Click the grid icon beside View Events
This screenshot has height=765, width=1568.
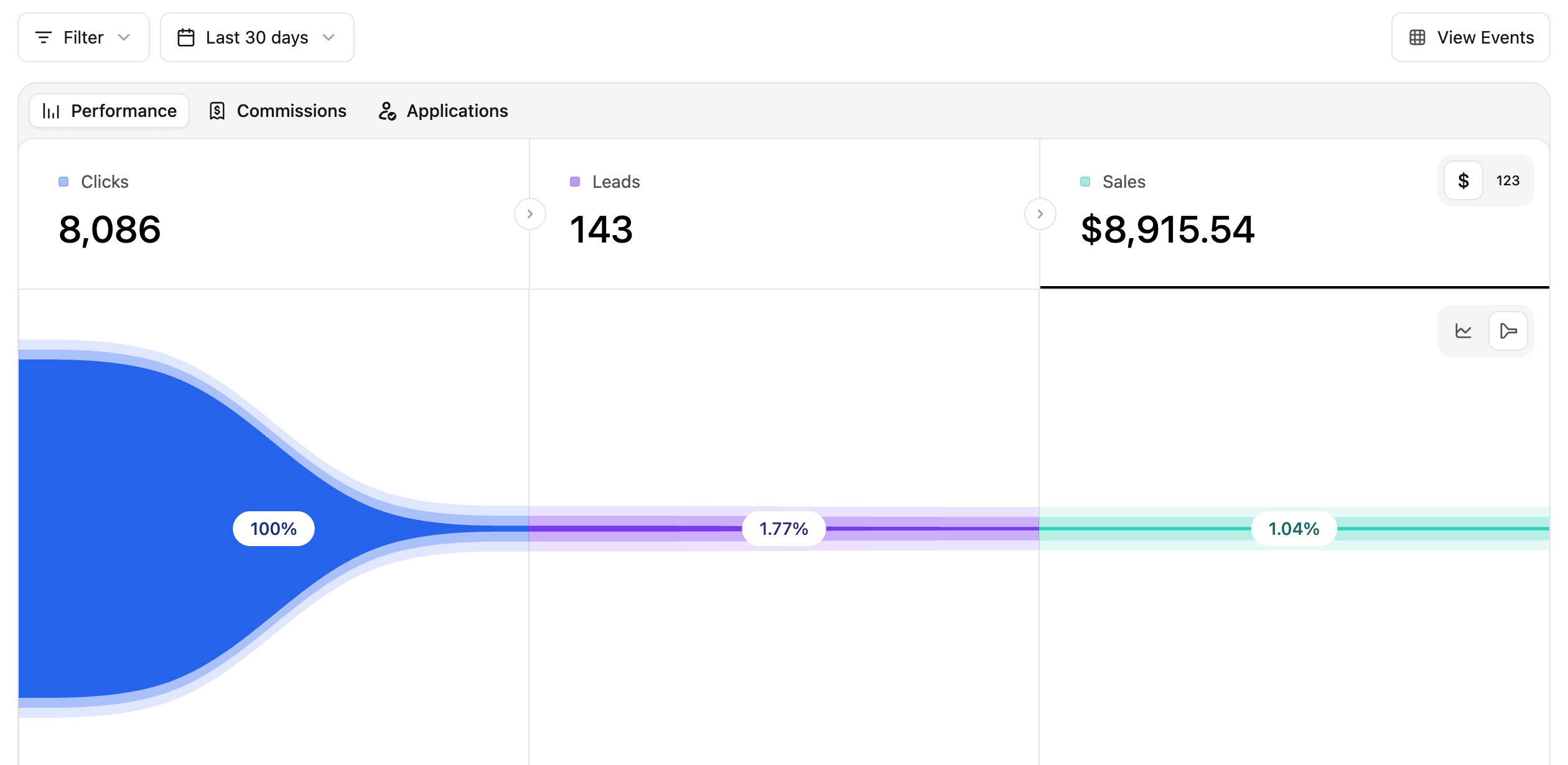[x=1417, y=37]
